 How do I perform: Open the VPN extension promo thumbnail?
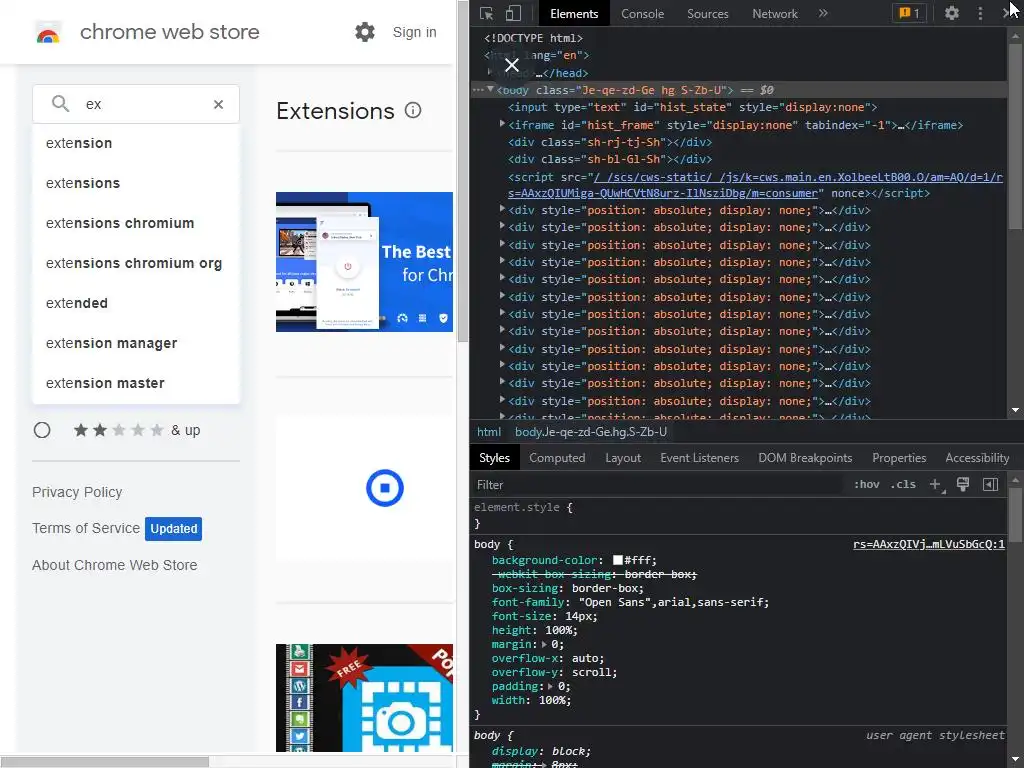(364, 262)
